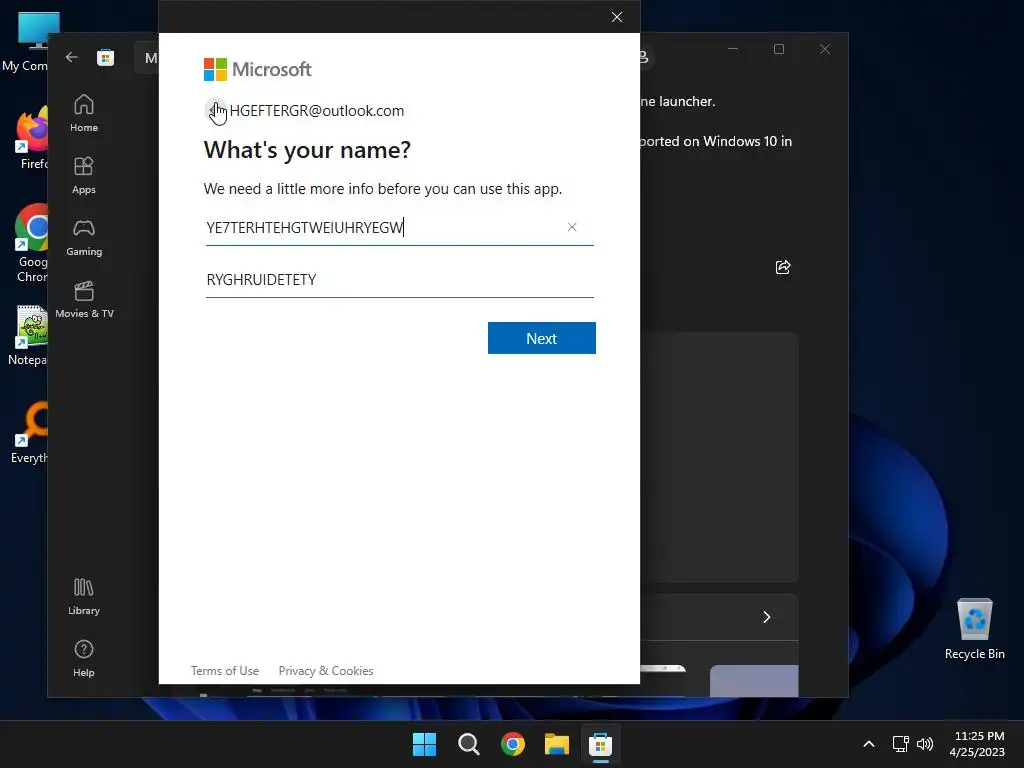The width and height of the screenshot is (1024, 768).
Task: Open Home in Microsoft Store sidebar
Action: coord(84,113)
